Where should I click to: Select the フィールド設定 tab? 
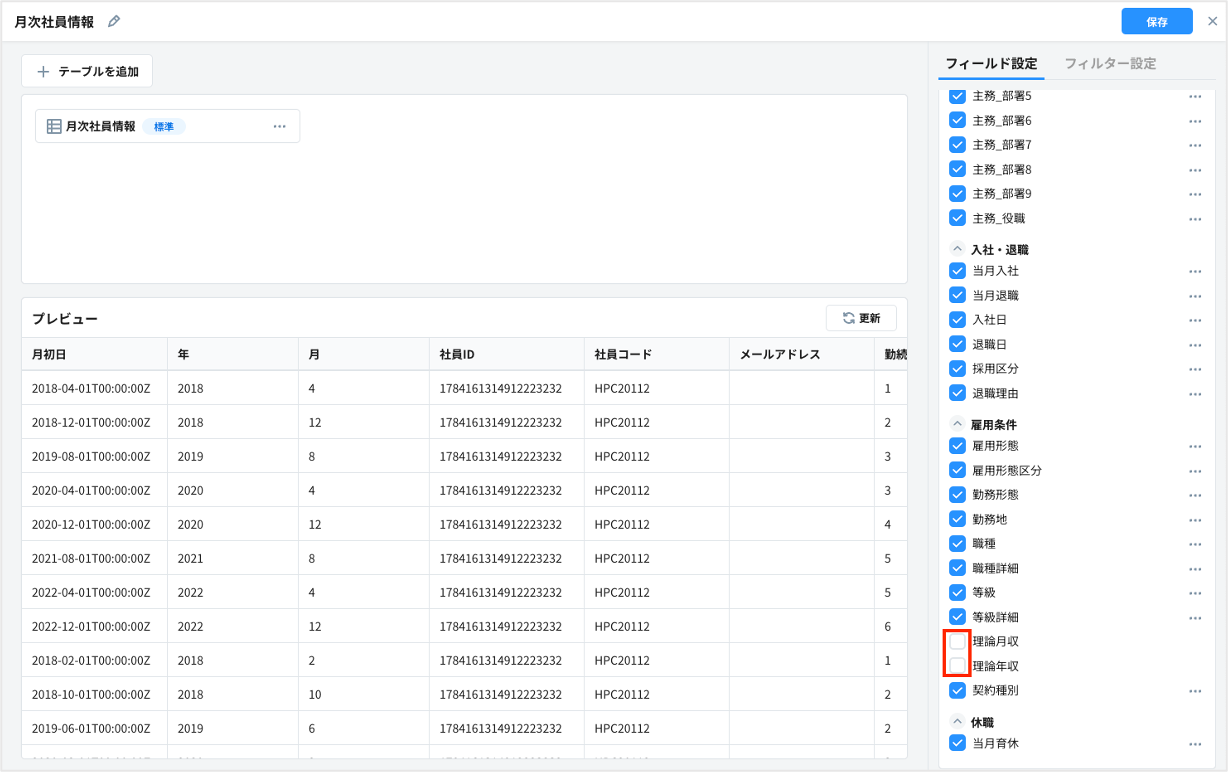tap(991, 64)
